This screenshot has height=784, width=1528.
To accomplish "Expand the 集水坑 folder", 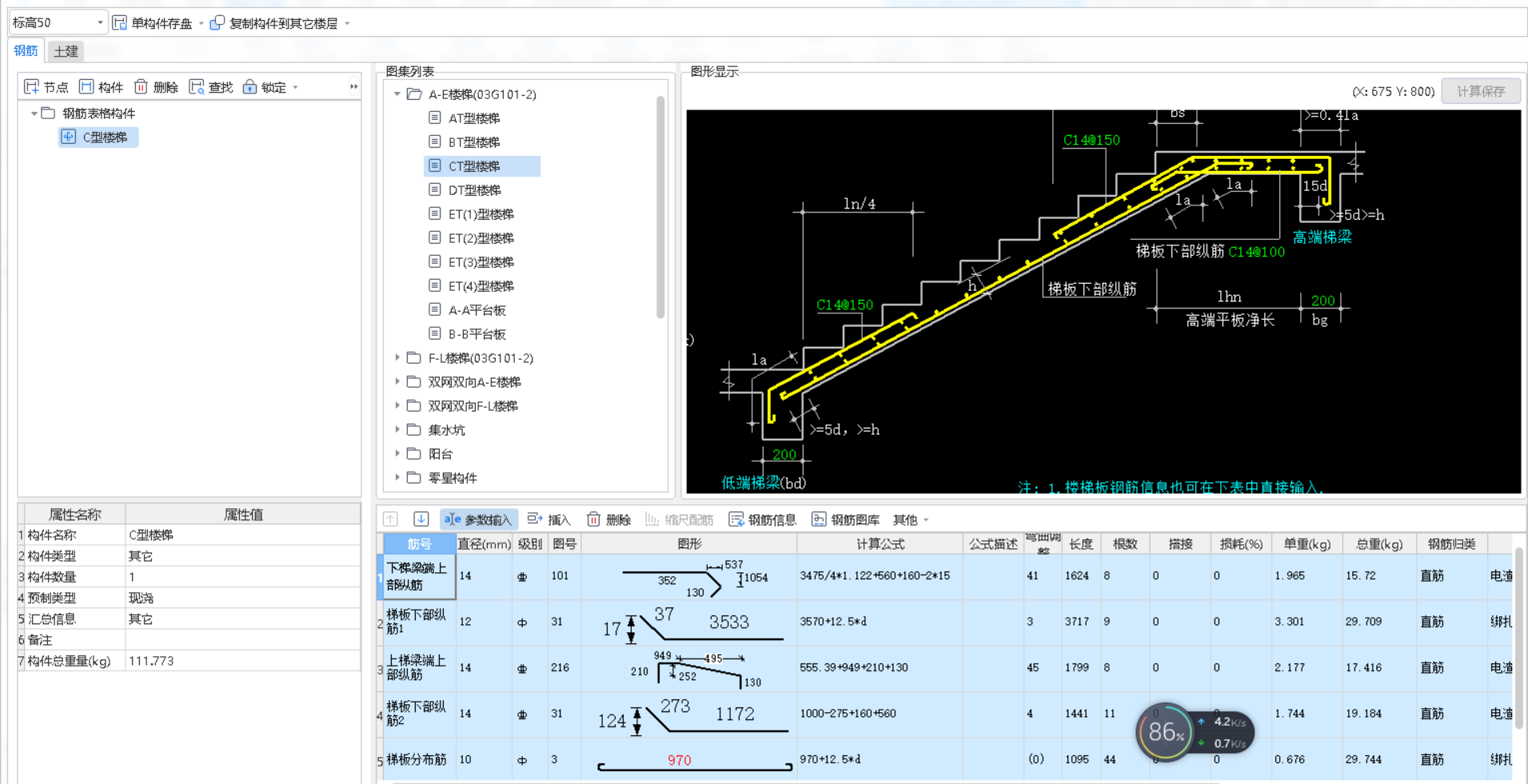I will (397, 430).
